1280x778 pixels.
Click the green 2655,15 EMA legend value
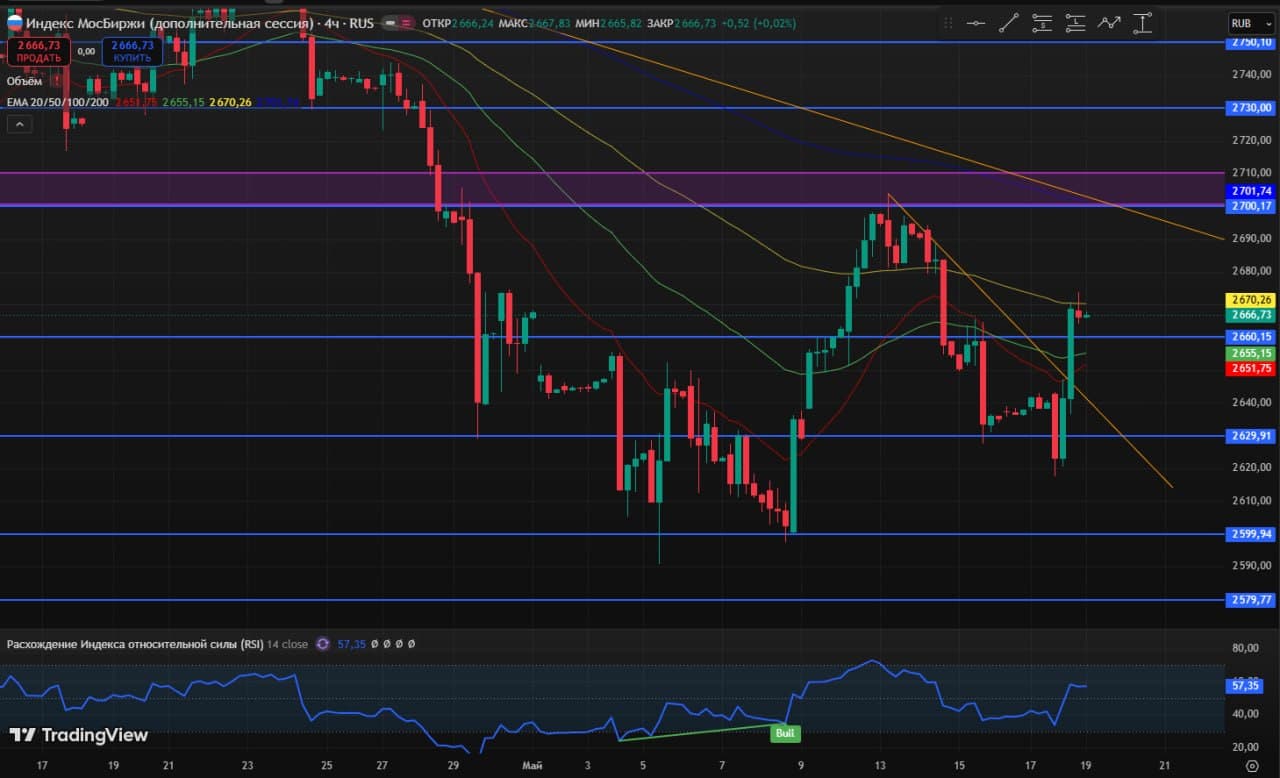(x=183, y=102)
